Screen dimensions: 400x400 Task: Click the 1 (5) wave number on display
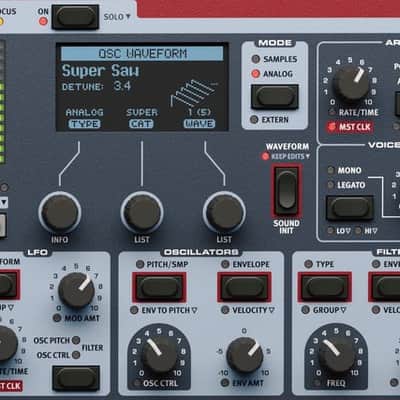click(x=199, y=112)
